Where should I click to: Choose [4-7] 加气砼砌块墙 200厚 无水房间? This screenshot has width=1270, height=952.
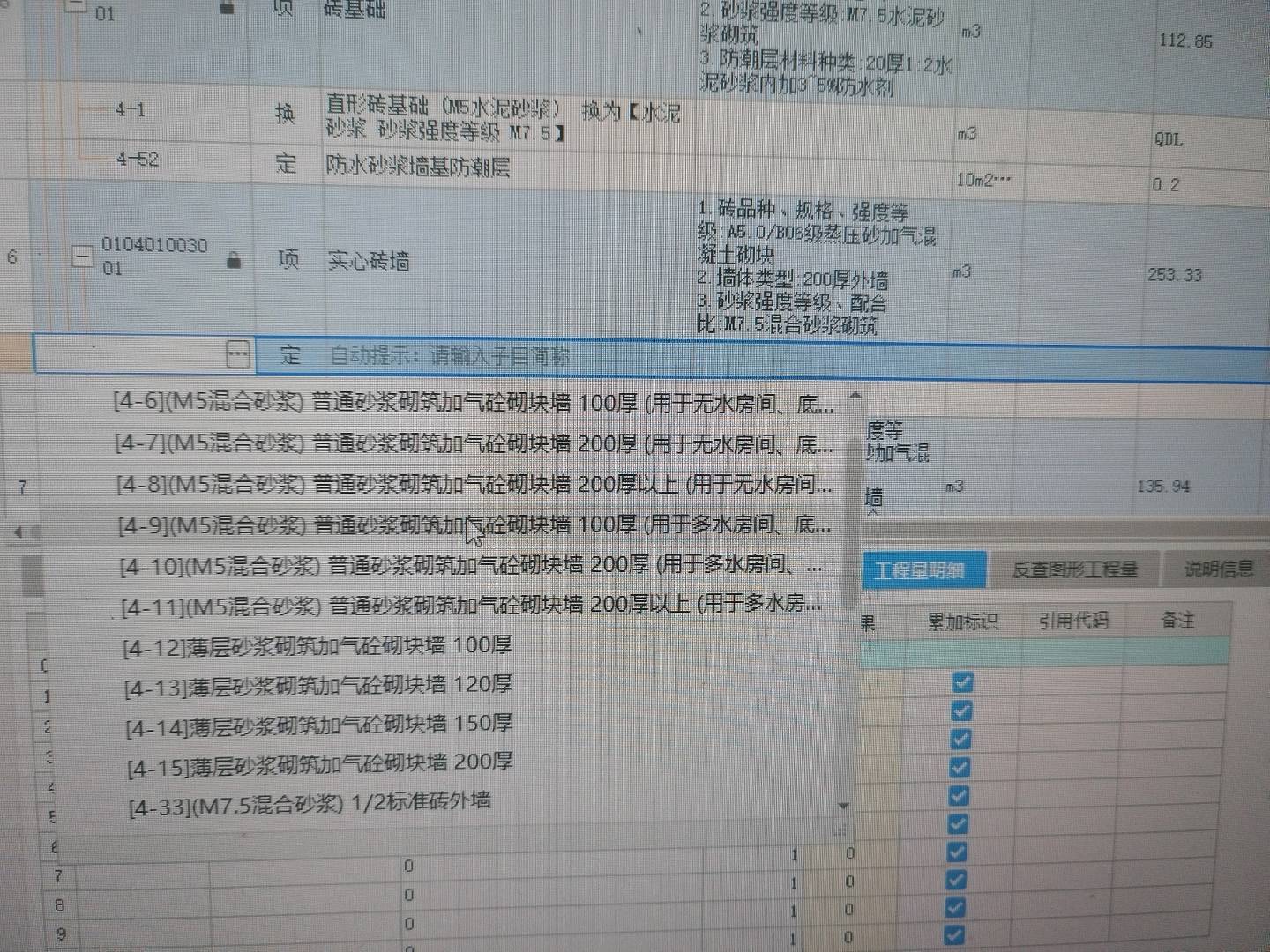(474, 443)
